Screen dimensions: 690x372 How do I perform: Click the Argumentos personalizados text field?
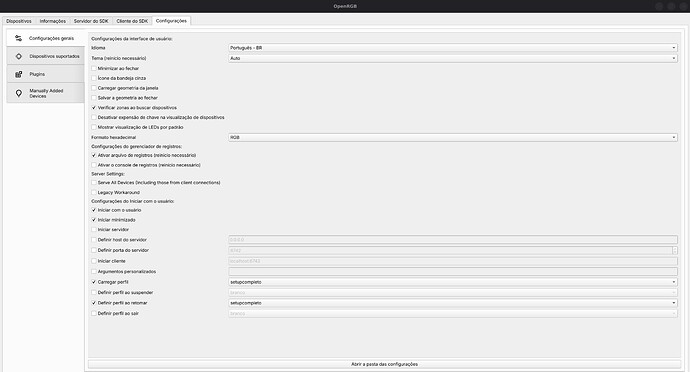tap(453, 272)
